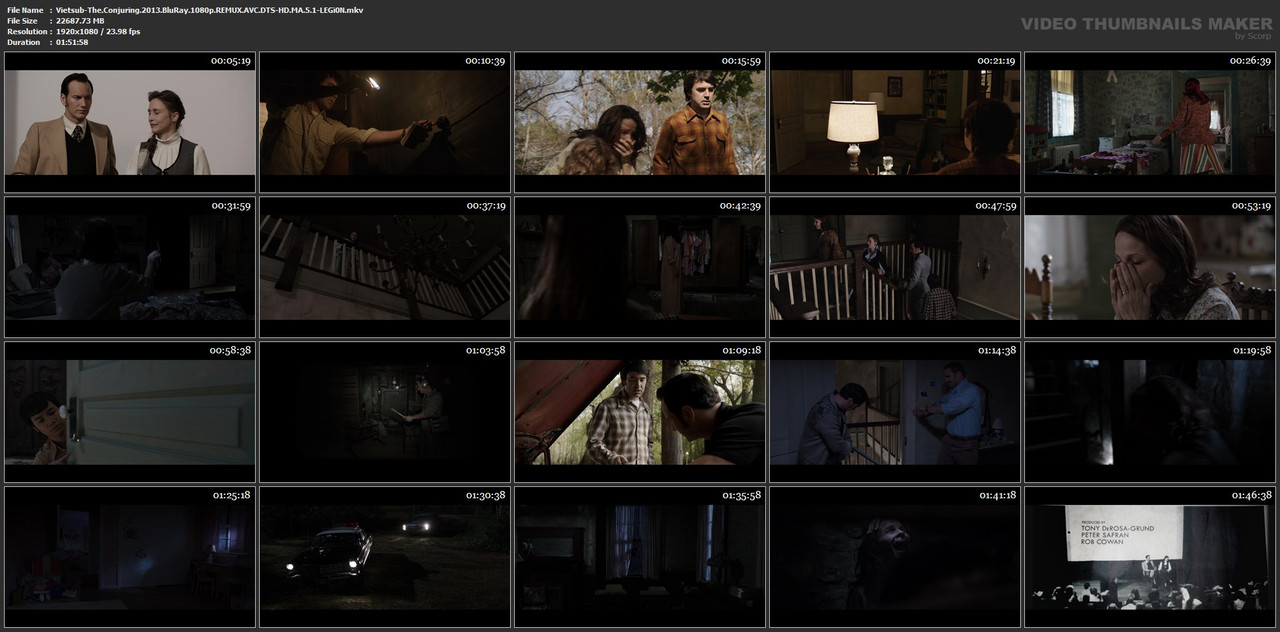This screenshot has height=632, width=1280.
Task: Select the thumbnail stamped 00:26:39
Action: [x=1150, y=122]
